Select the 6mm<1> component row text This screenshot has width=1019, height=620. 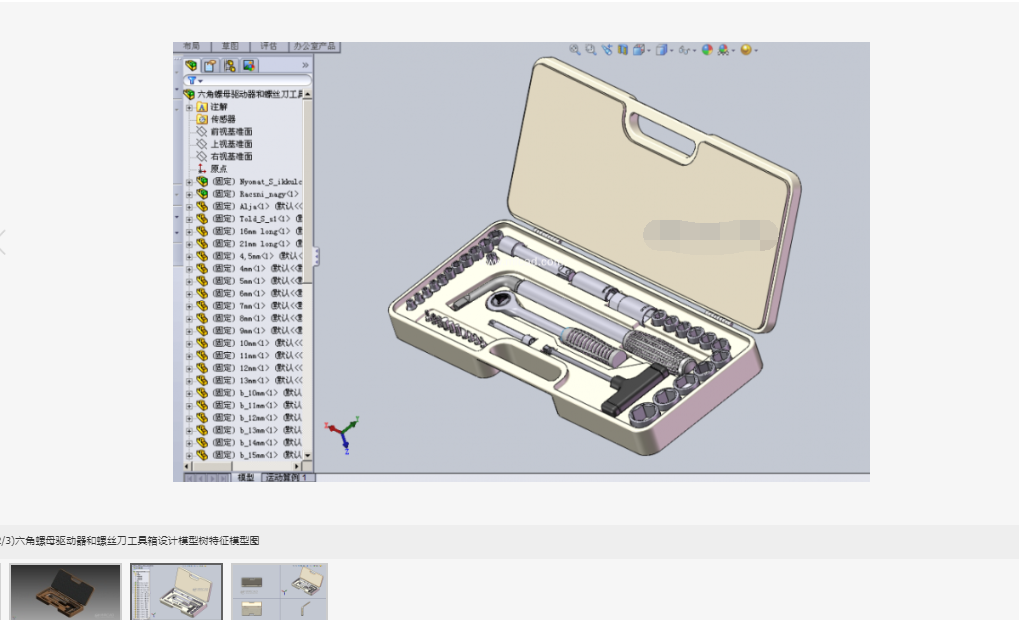[257, 293]
